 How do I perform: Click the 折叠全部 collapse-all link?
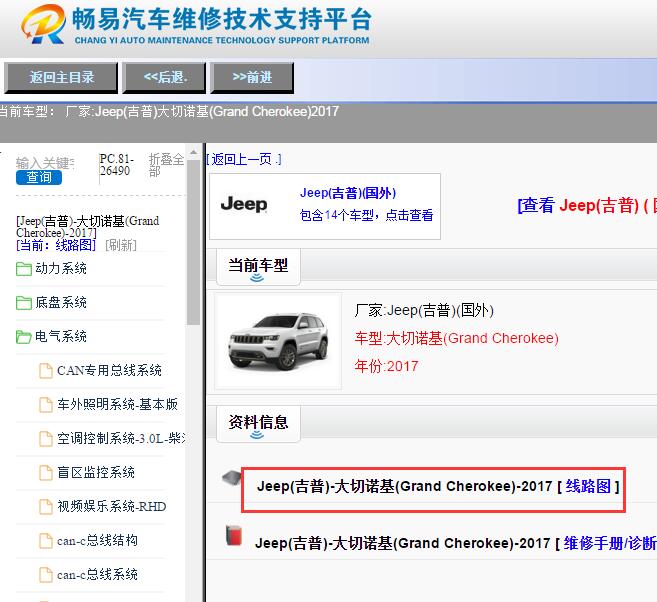coord(166,165)
